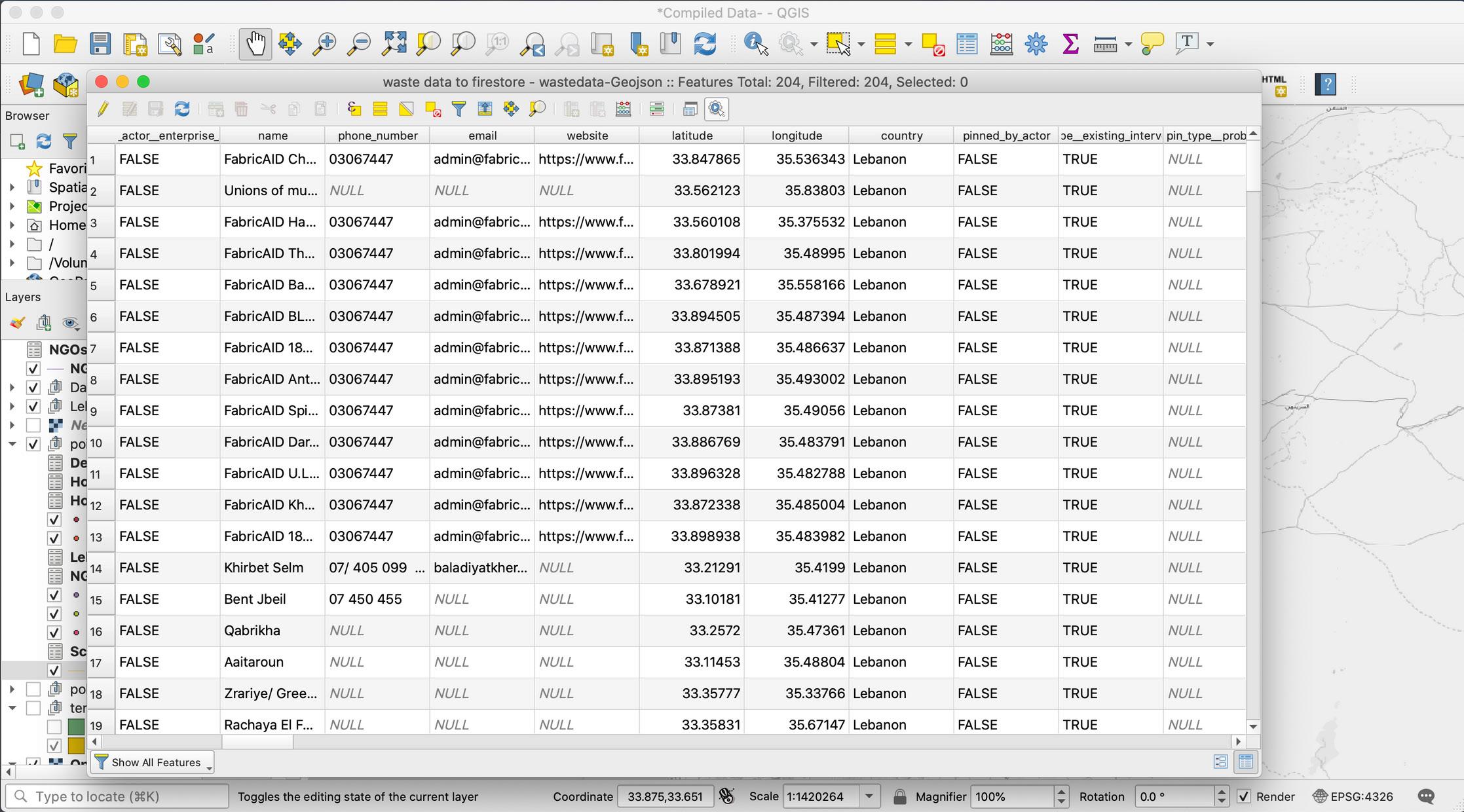This screenshot has height=812, width=1464.
Task: Filter features using the table funnel icon
Action: pyautogui.click(x=459, y=109)
